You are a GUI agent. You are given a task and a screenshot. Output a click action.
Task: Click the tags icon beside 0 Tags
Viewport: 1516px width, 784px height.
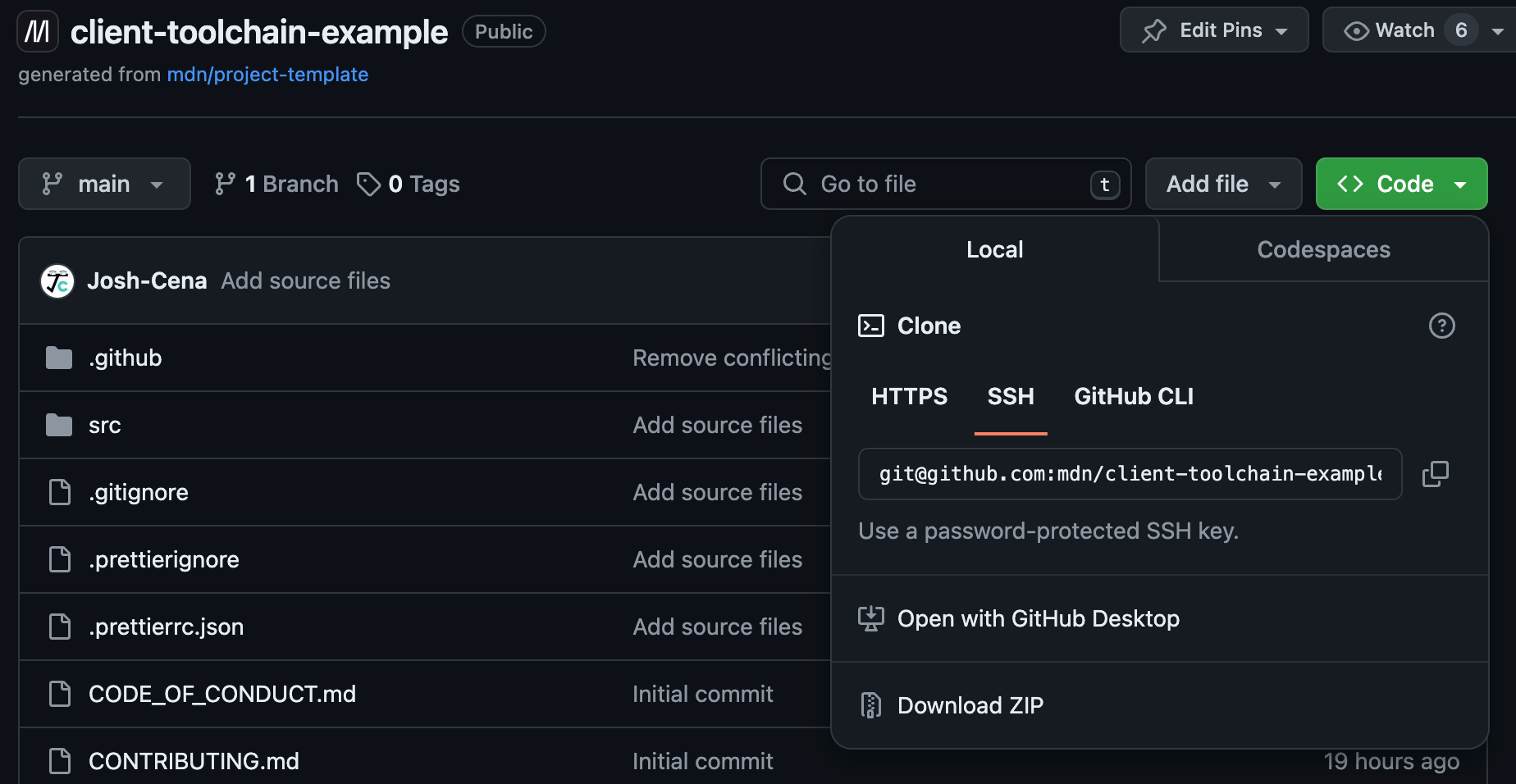(368, 184)
